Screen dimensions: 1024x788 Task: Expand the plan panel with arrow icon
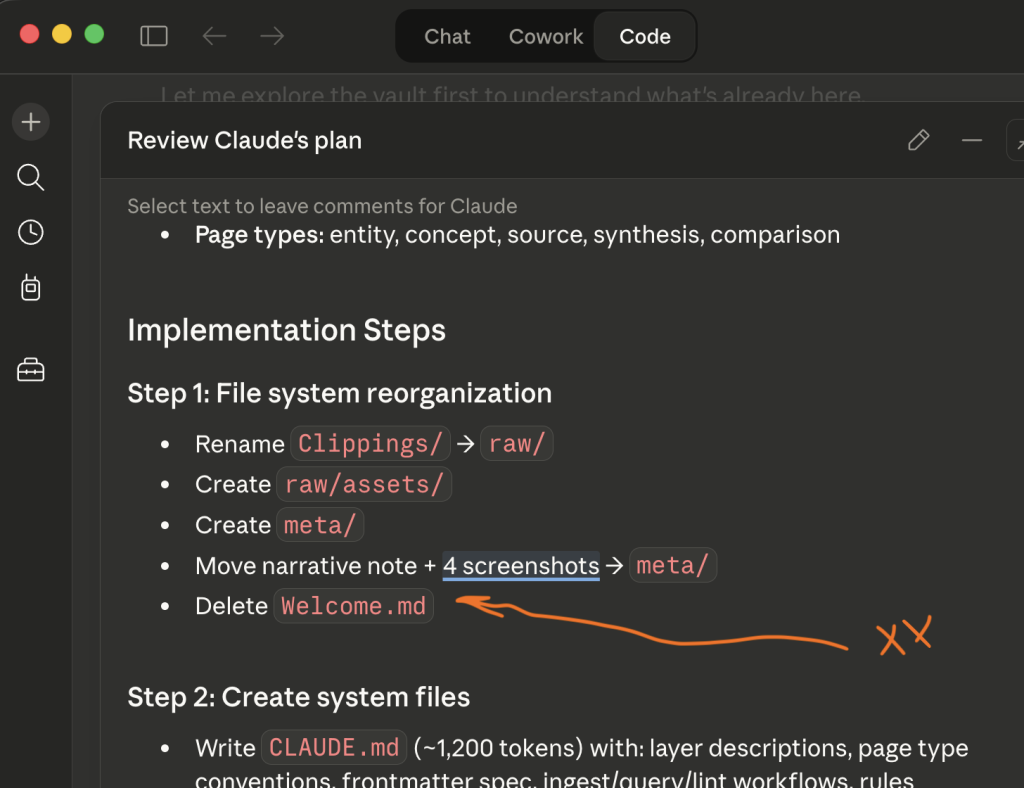tap(1017, 141)
